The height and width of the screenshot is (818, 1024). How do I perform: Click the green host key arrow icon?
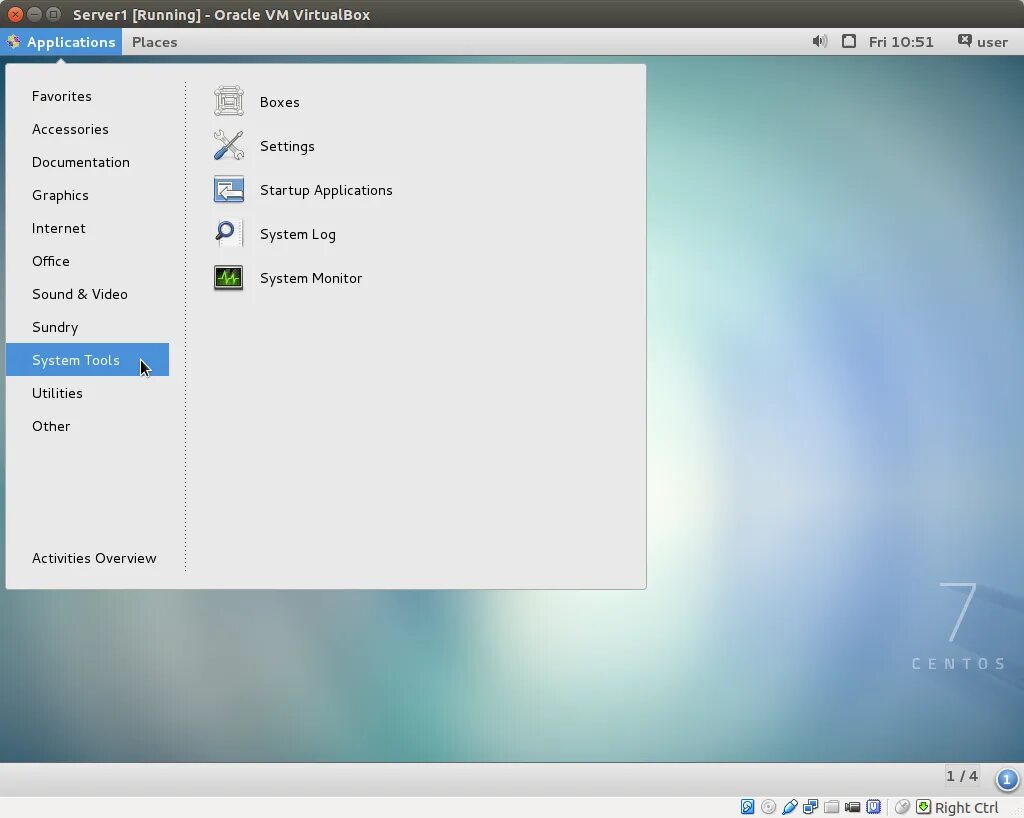923,807
